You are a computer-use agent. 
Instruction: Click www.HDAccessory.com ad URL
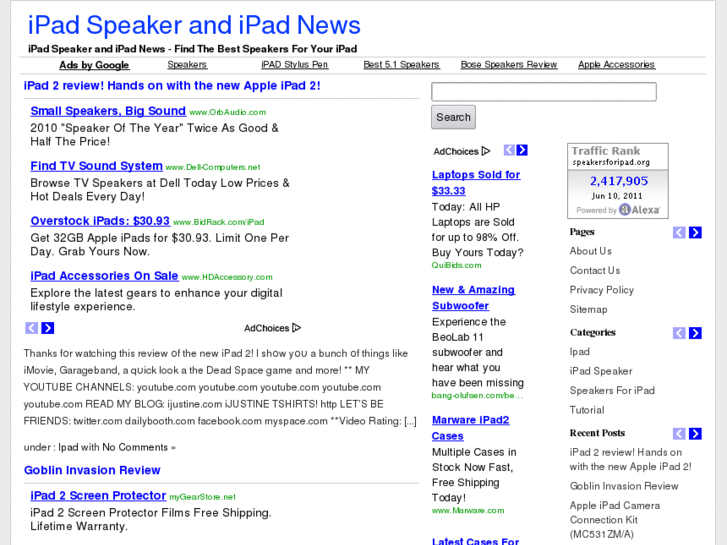[x=227, y=277]
